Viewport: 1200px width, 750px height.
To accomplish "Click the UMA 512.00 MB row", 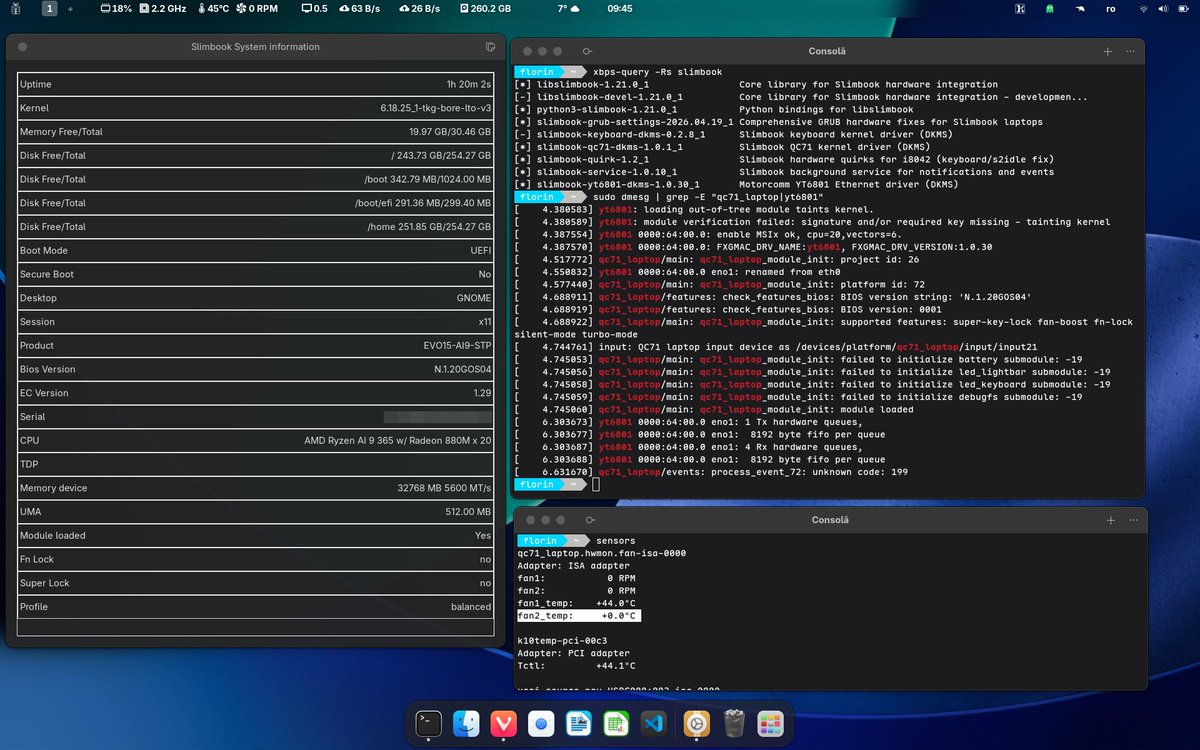I will (255, 511).
